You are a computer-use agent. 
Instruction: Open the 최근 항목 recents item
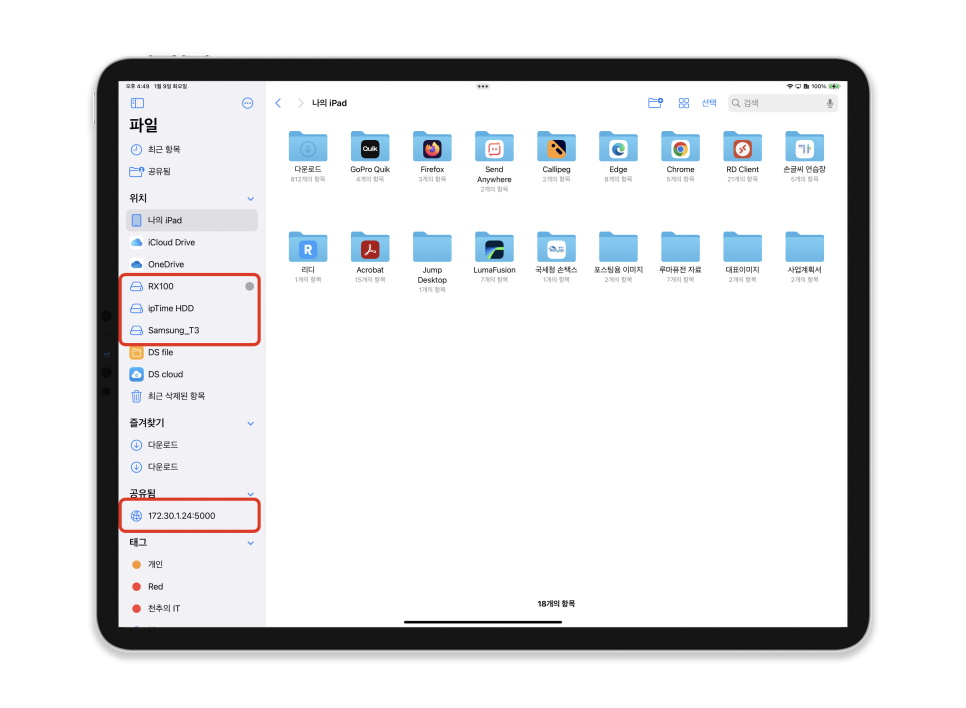click(x=192, y=149)
